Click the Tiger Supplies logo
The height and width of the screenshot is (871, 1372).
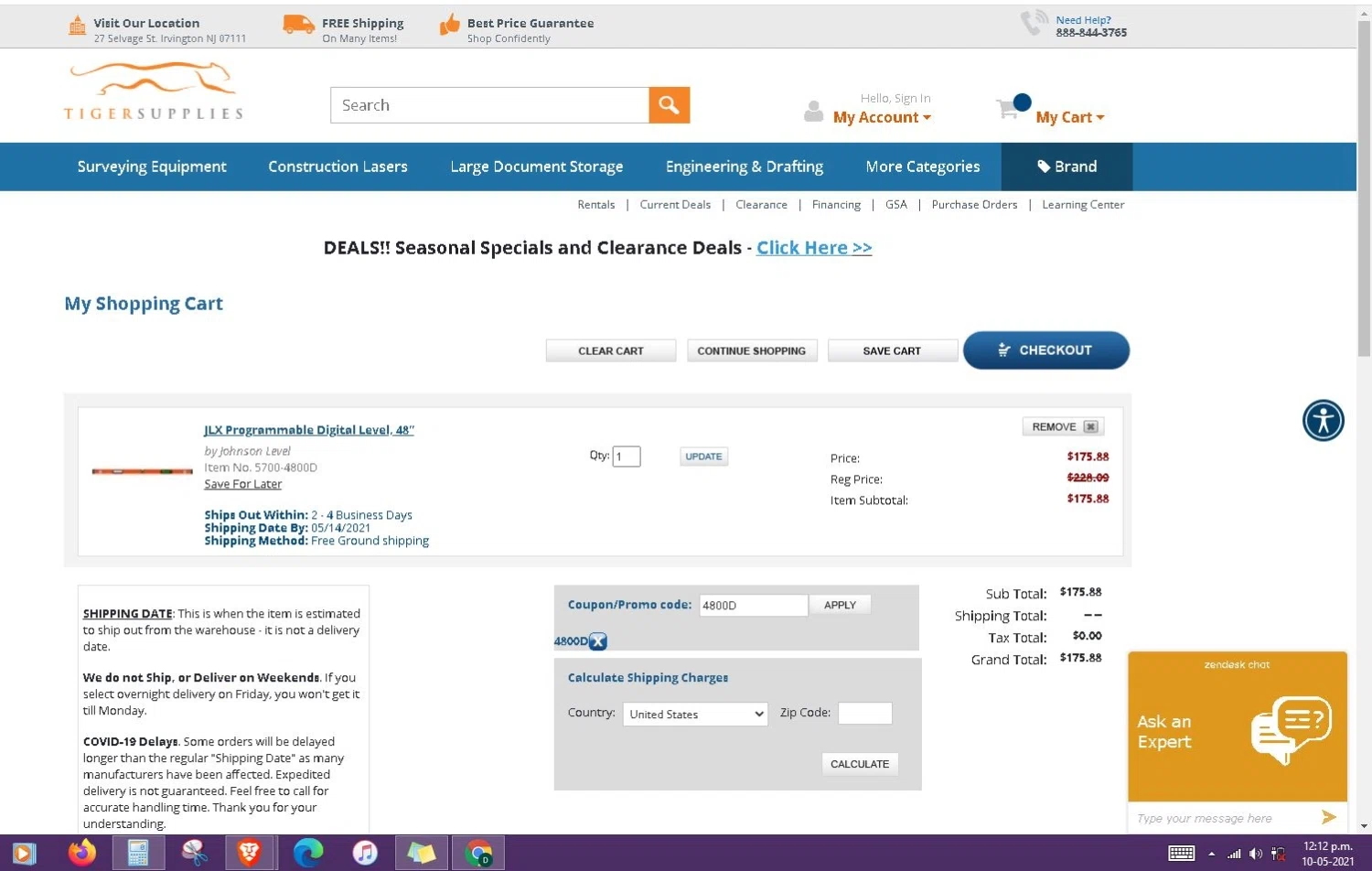coord(154,91)
